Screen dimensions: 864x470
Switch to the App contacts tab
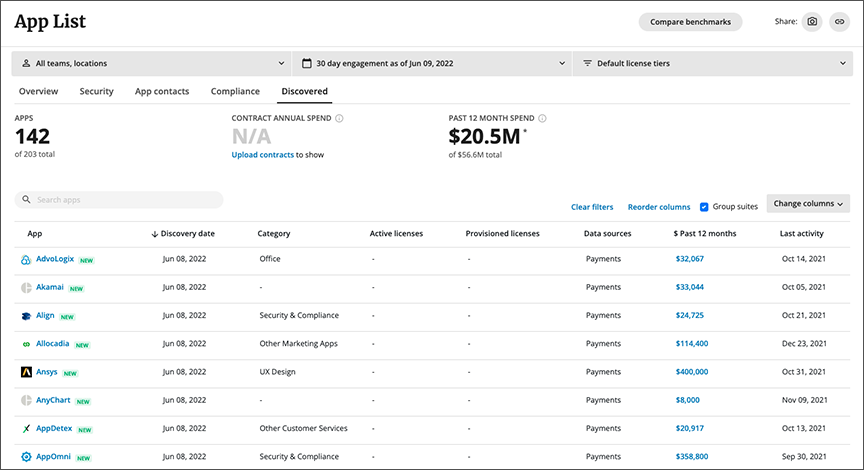coord(162,91)
